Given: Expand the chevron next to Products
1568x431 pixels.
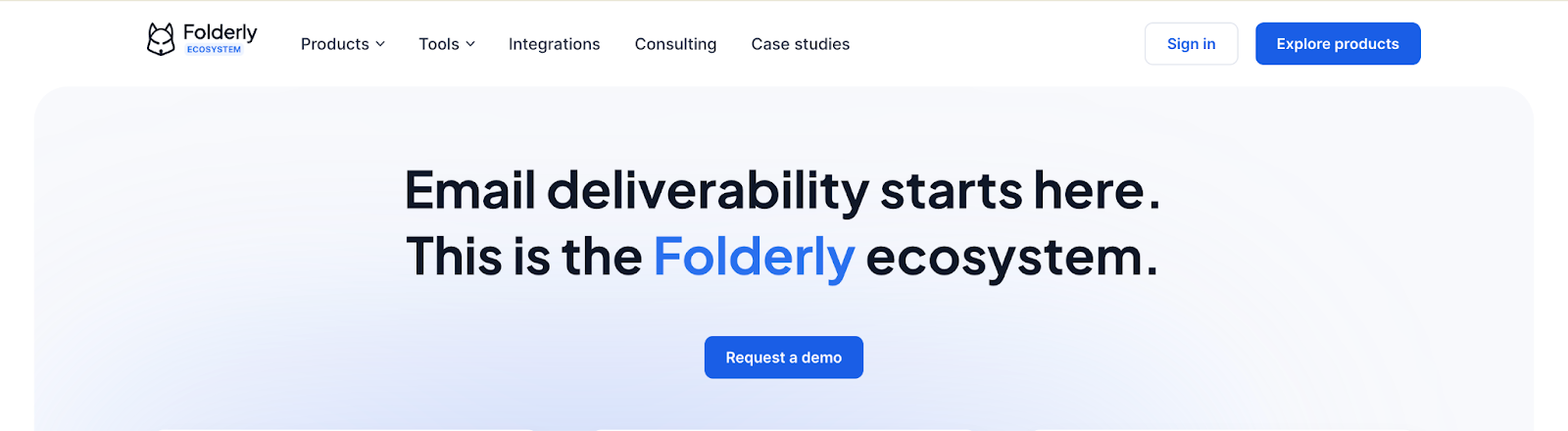Looking at the screenshot, I should [380, 44].
